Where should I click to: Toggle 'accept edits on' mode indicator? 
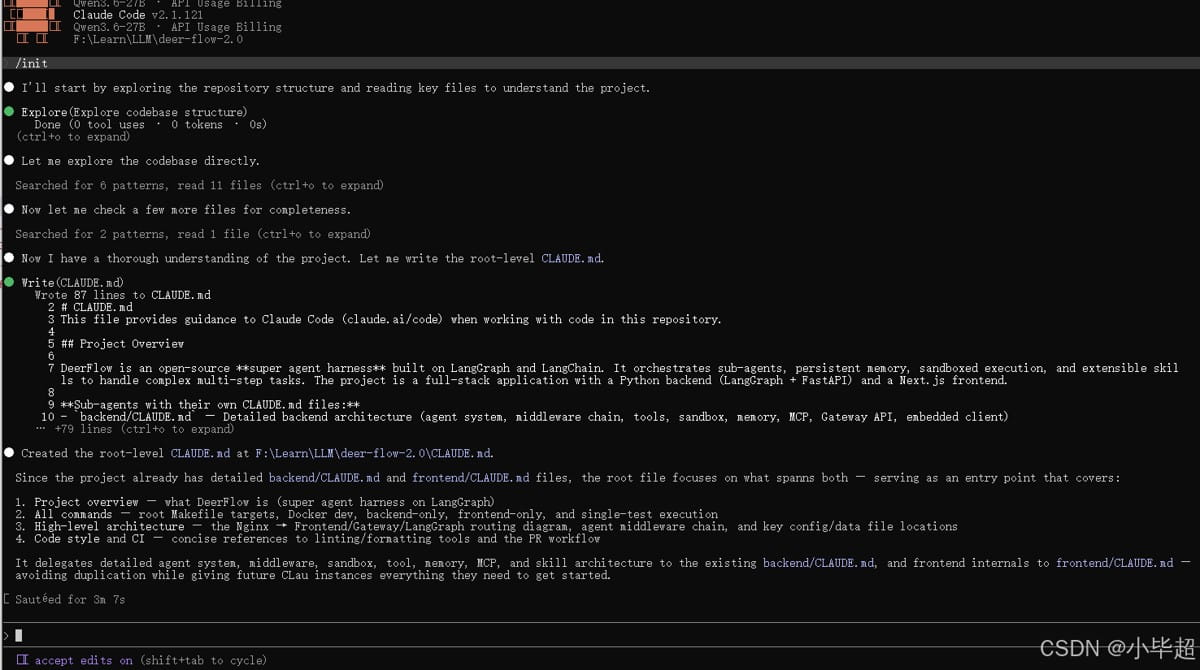[x=83, y=660]
